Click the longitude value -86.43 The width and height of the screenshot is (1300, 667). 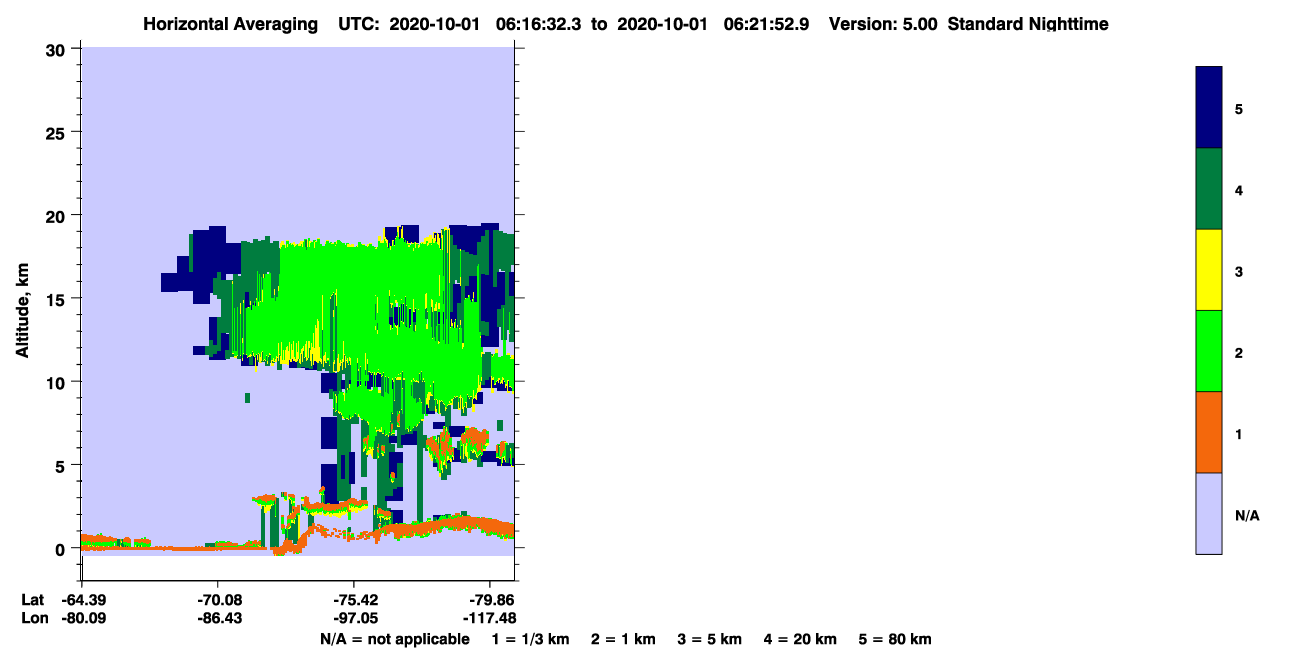[x=218, y=618]
